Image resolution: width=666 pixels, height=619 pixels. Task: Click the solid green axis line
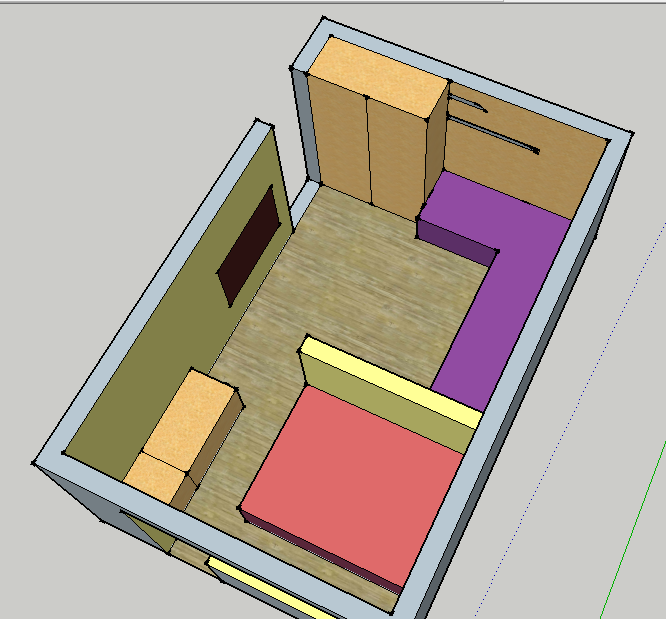click(630, 550)
